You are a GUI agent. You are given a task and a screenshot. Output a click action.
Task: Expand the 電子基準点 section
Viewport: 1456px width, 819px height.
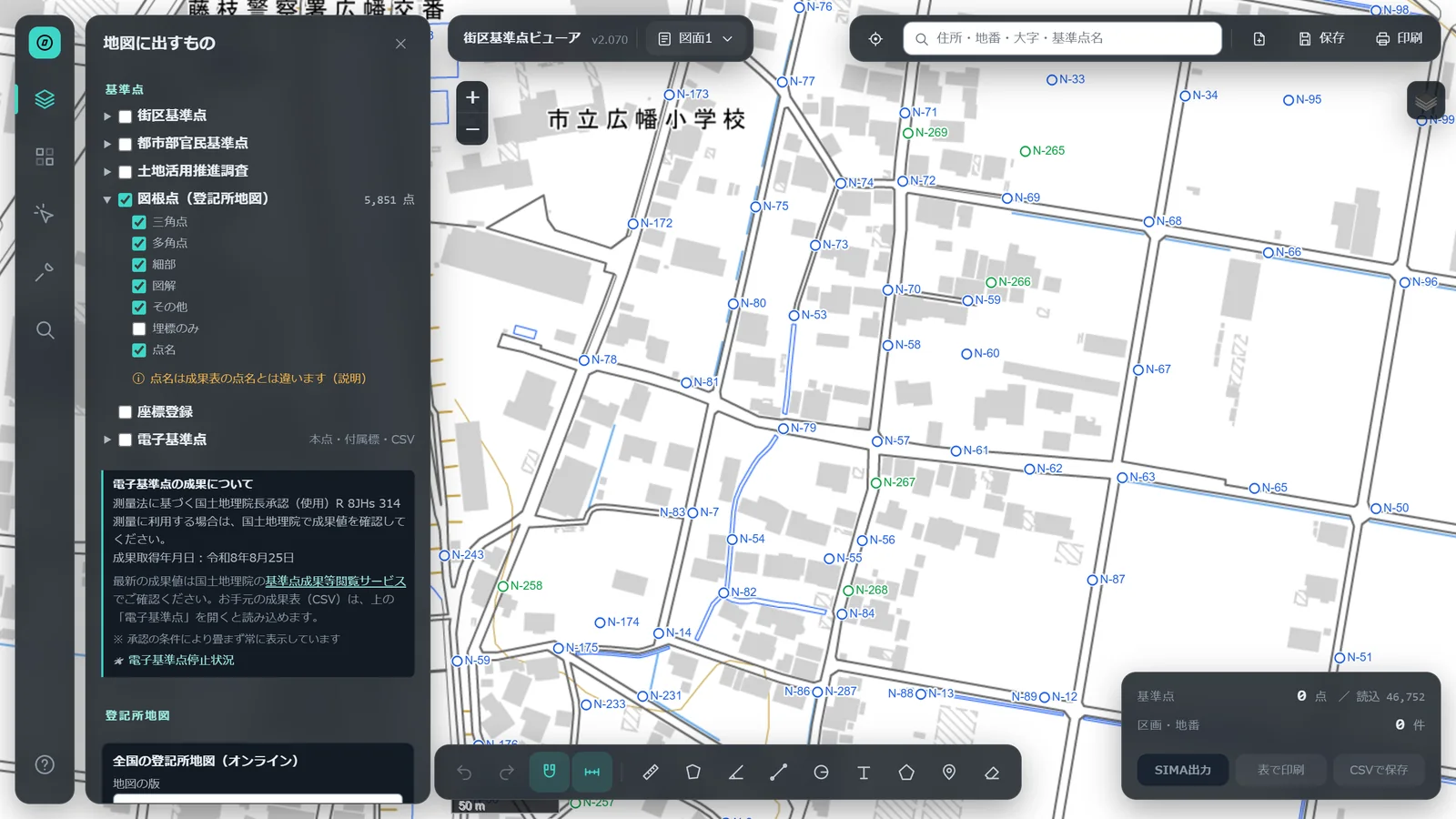[x=107, y=440]
